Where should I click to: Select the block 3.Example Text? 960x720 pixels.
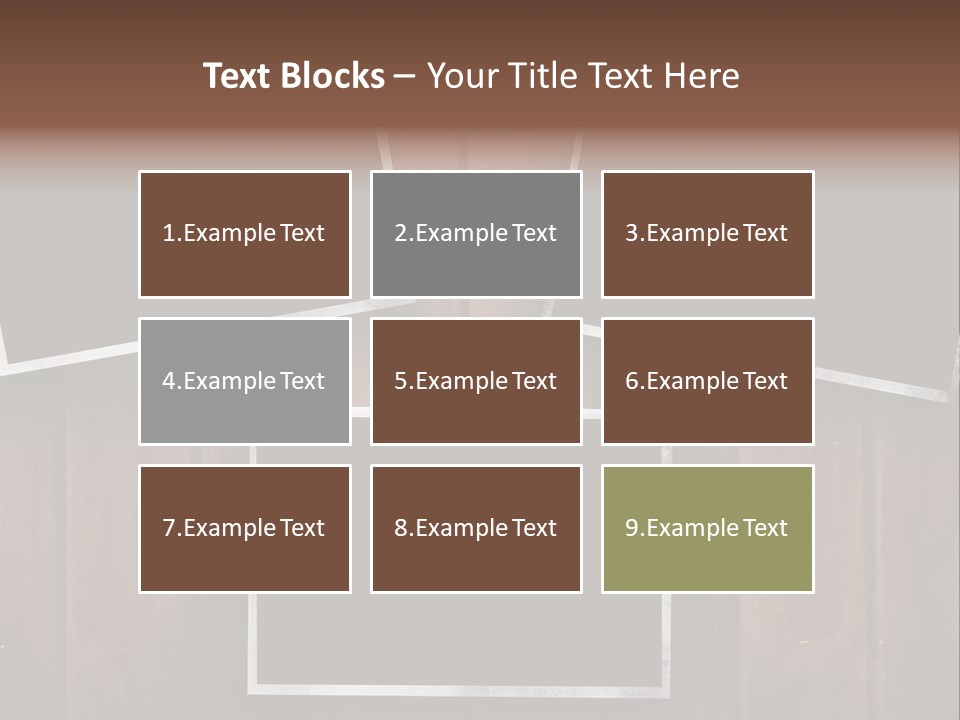coord(708,234)
